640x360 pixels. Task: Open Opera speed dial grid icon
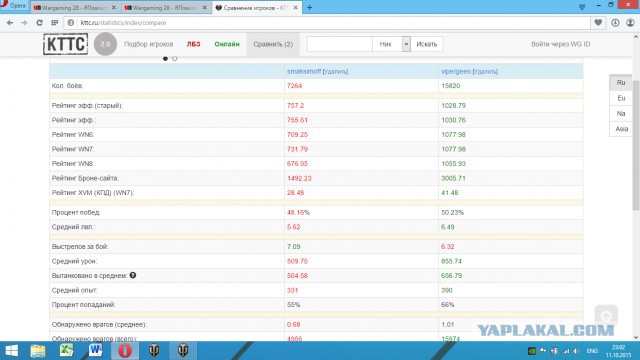(x=54, y=23)
